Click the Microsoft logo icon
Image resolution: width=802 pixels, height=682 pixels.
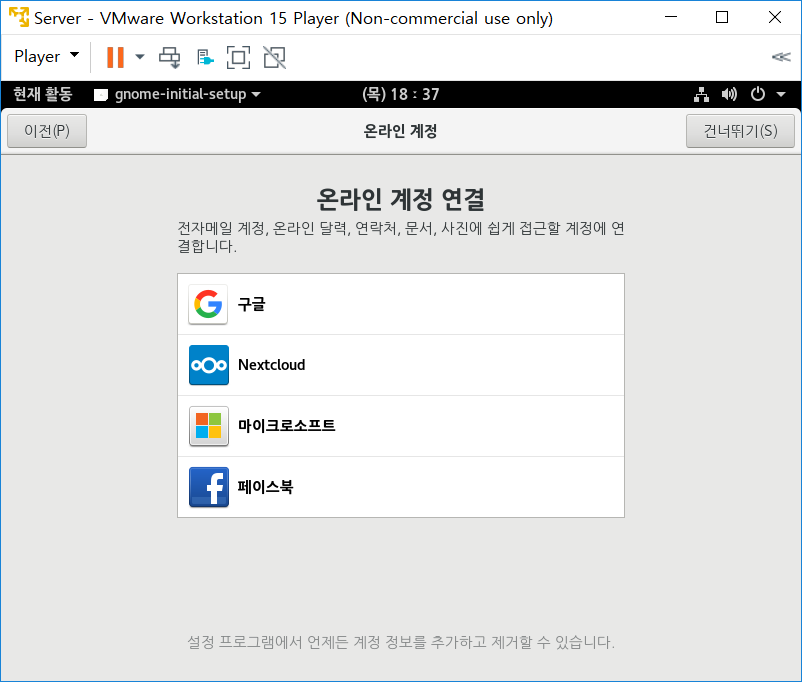click(x=209, y=426)
